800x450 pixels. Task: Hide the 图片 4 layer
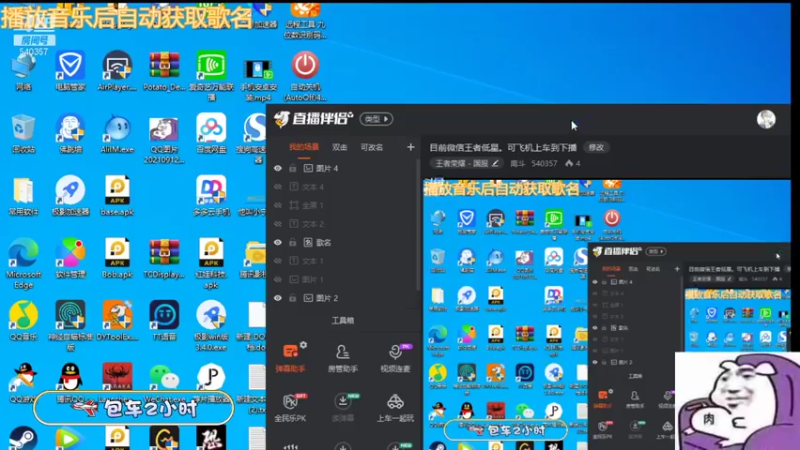[x=278, y=168]
